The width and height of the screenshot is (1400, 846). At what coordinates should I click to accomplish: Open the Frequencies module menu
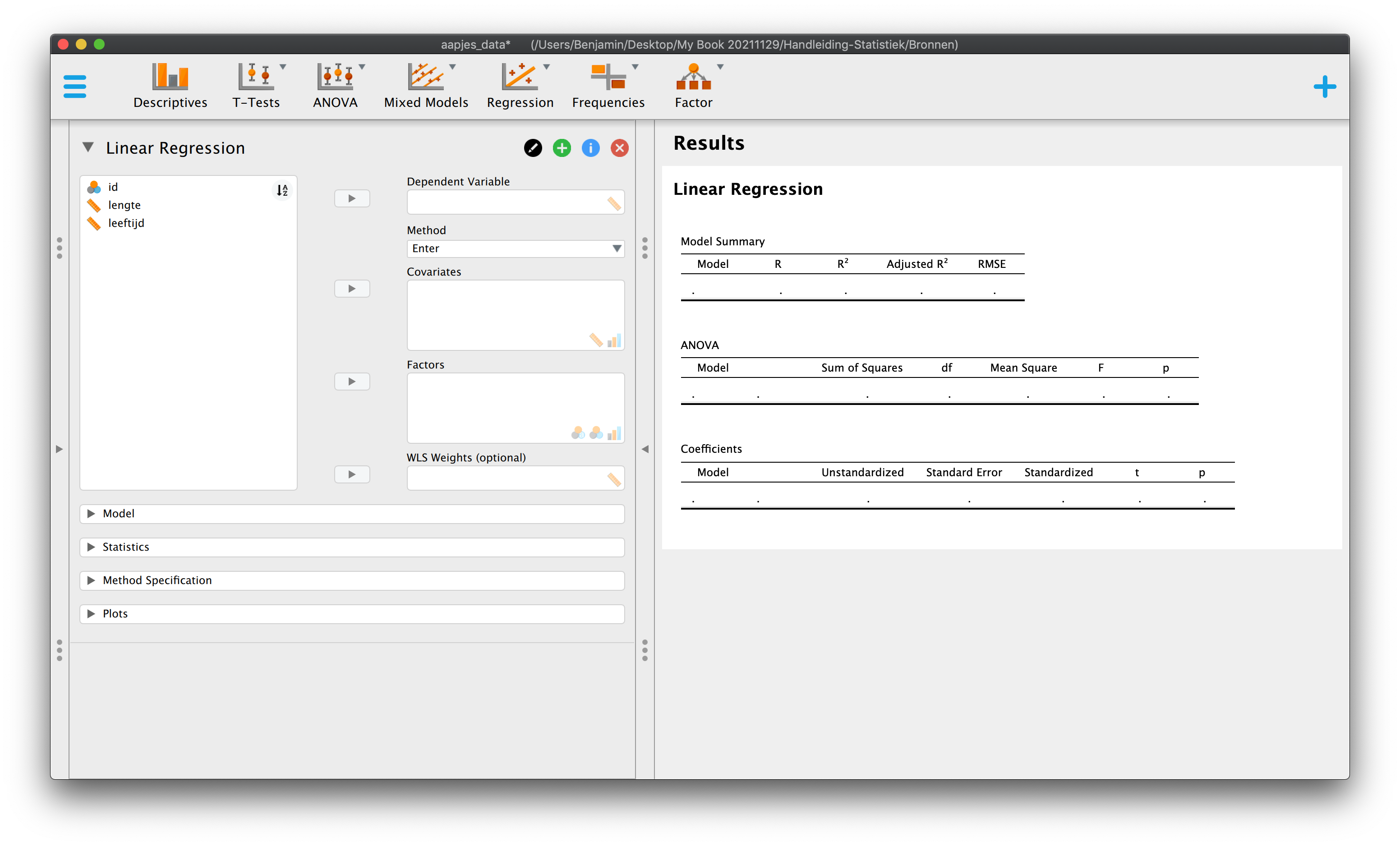click(608, 85)
